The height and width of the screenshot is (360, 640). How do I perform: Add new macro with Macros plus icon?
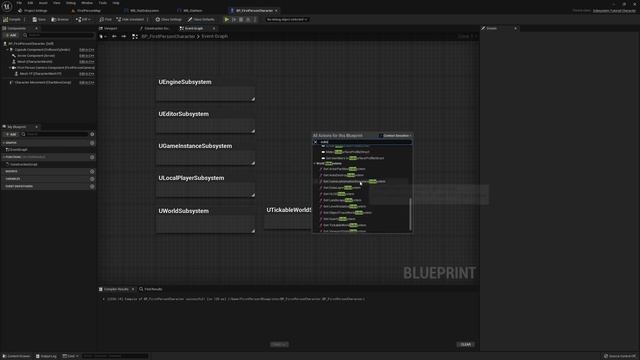[92, 171]
